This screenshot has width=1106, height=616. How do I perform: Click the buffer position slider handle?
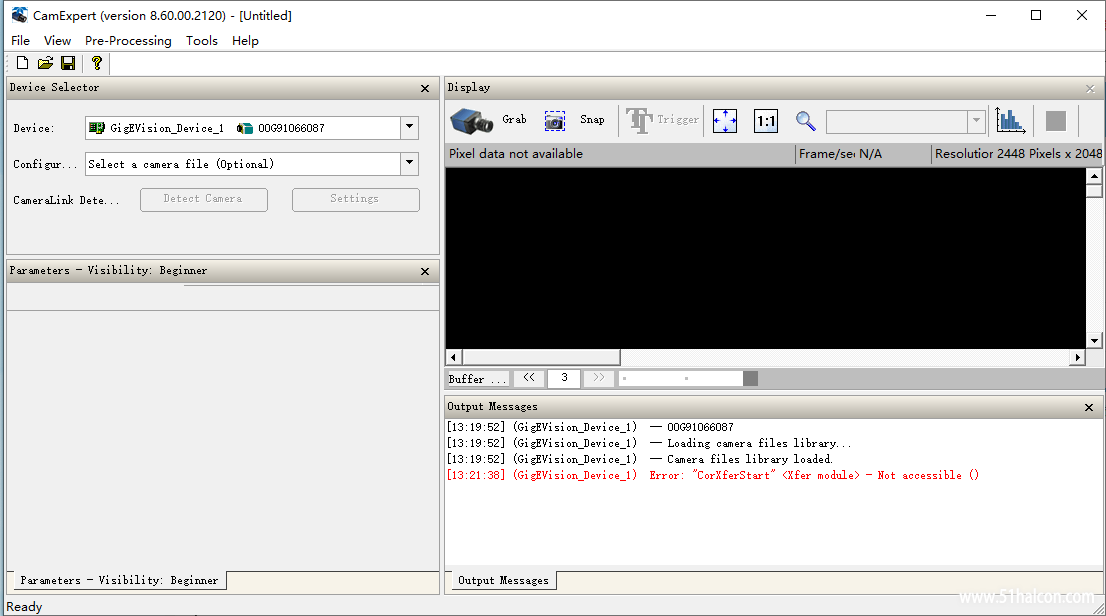[750, 379]
